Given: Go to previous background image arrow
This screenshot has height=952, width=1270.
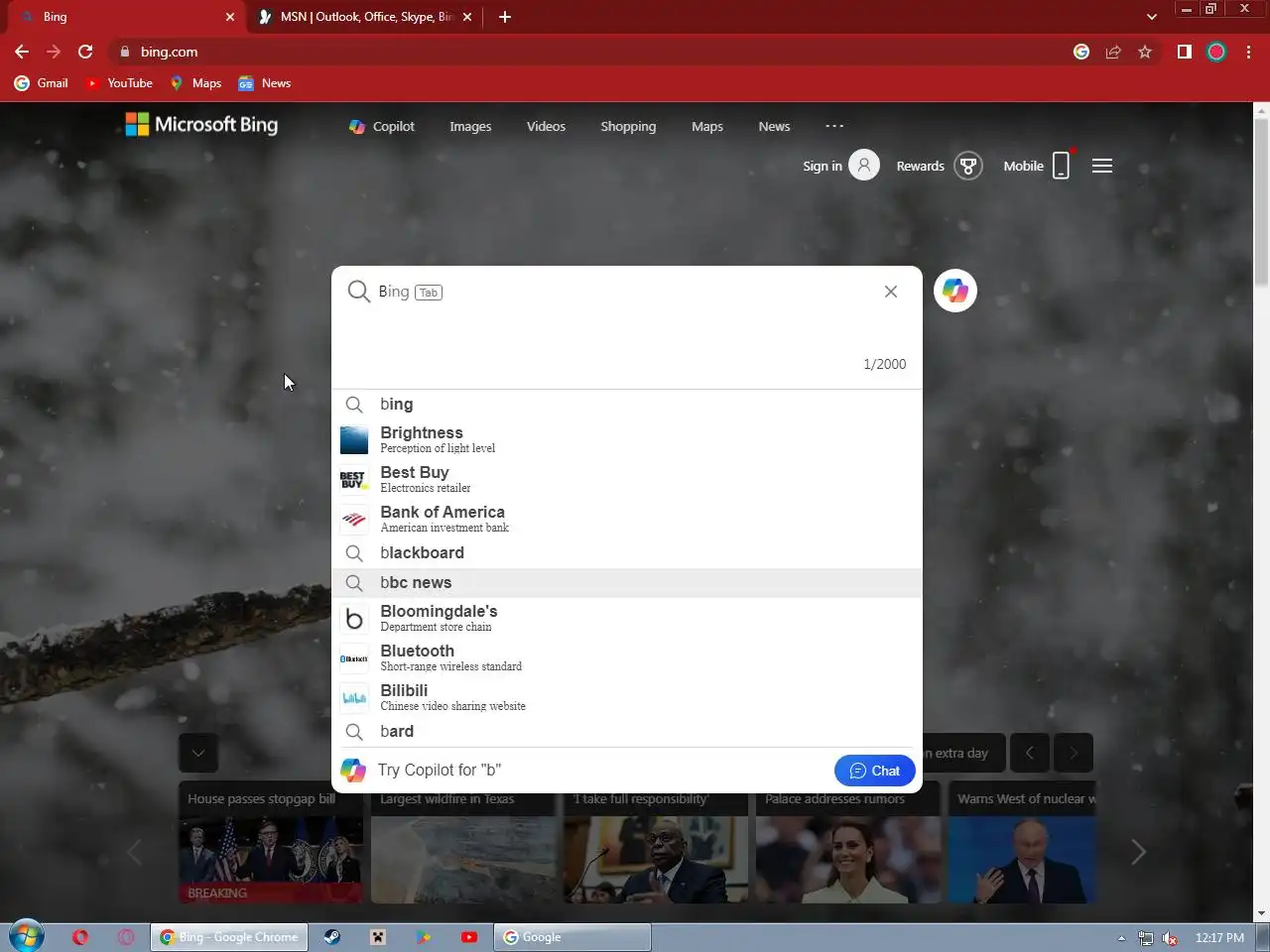Looking at the screenshot, I should [x=1030, y=753].
